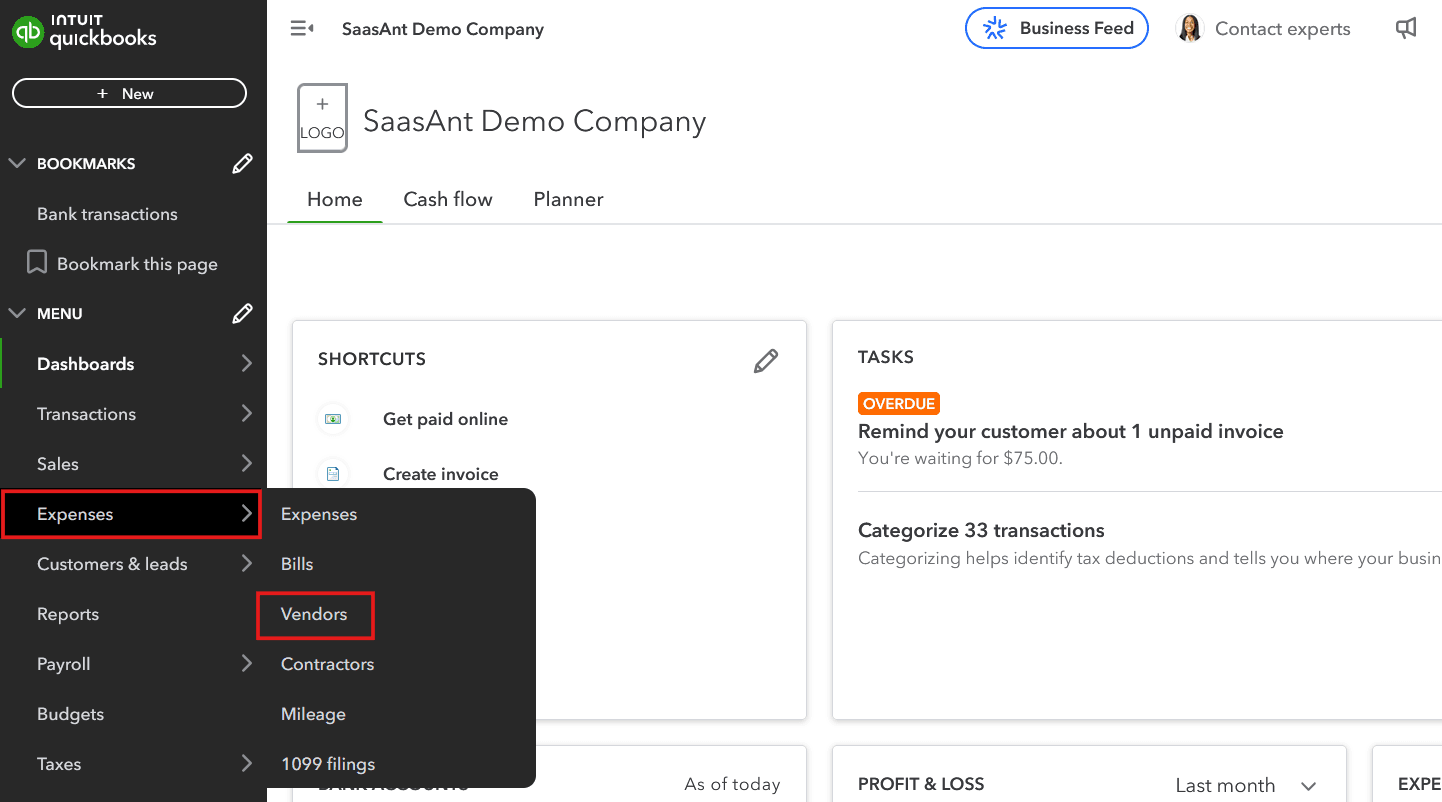
Task: Add company logo placeholder
Action: click(322, 118)
